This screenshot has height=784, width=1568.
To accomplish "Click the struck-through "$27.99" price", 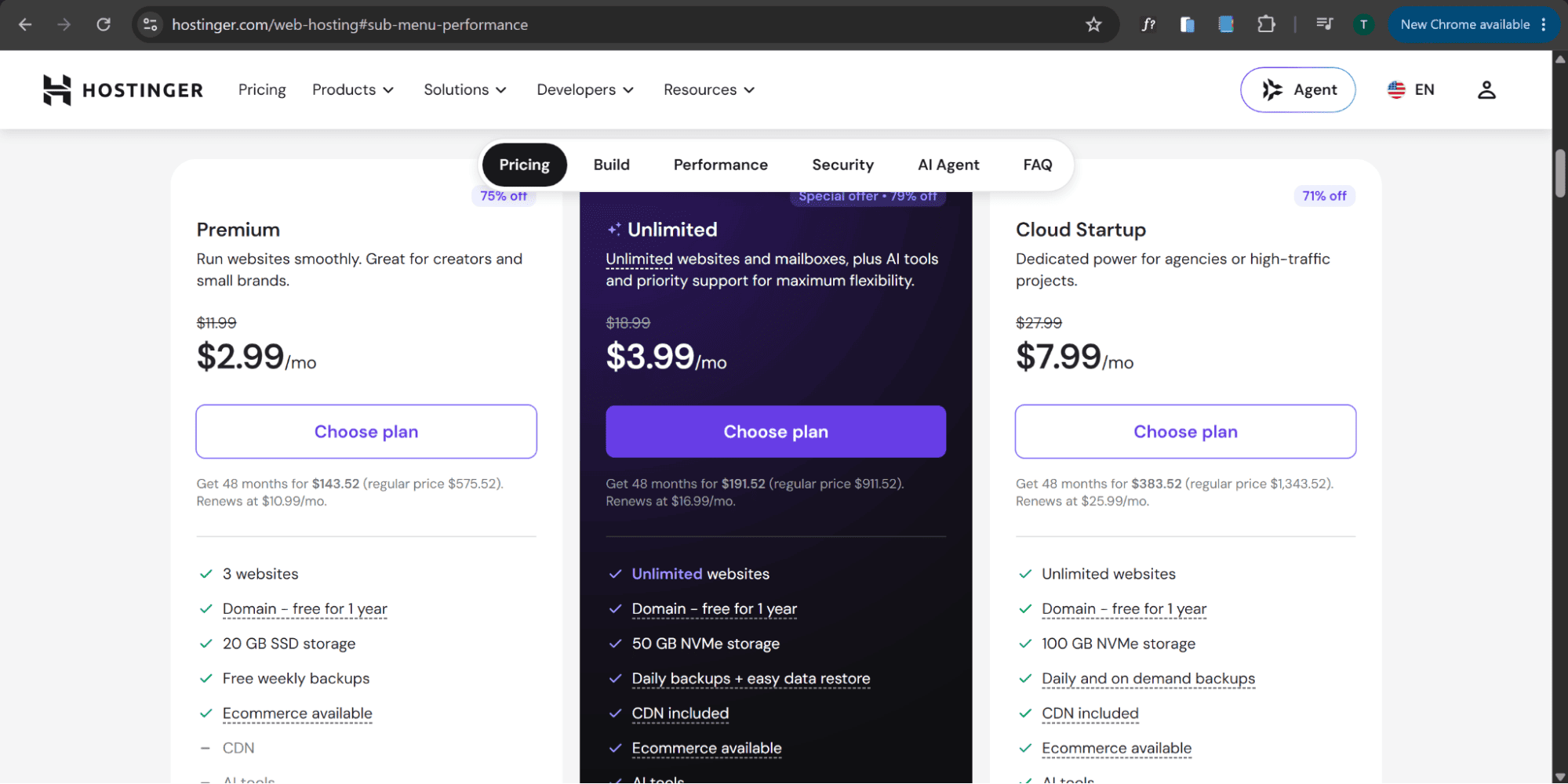I will click(x=1039, y=323).
